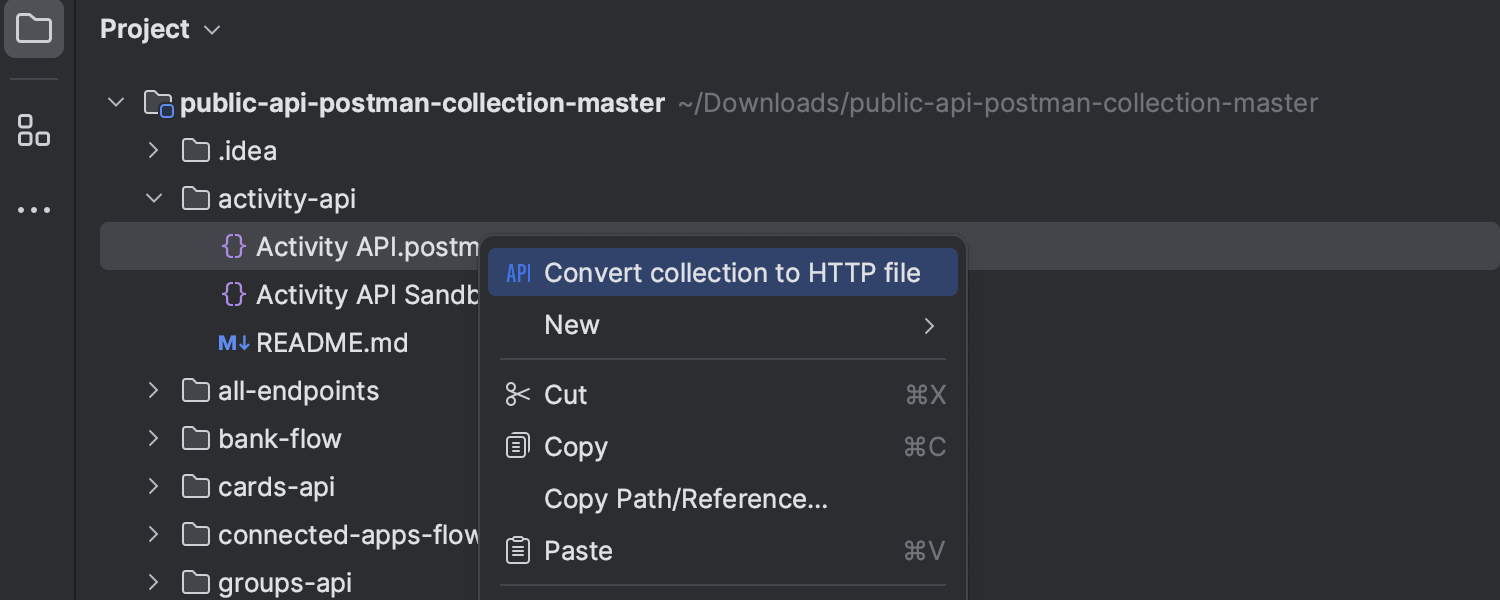
Task: Expand the cards-api folder
Action: pos(153,487)
